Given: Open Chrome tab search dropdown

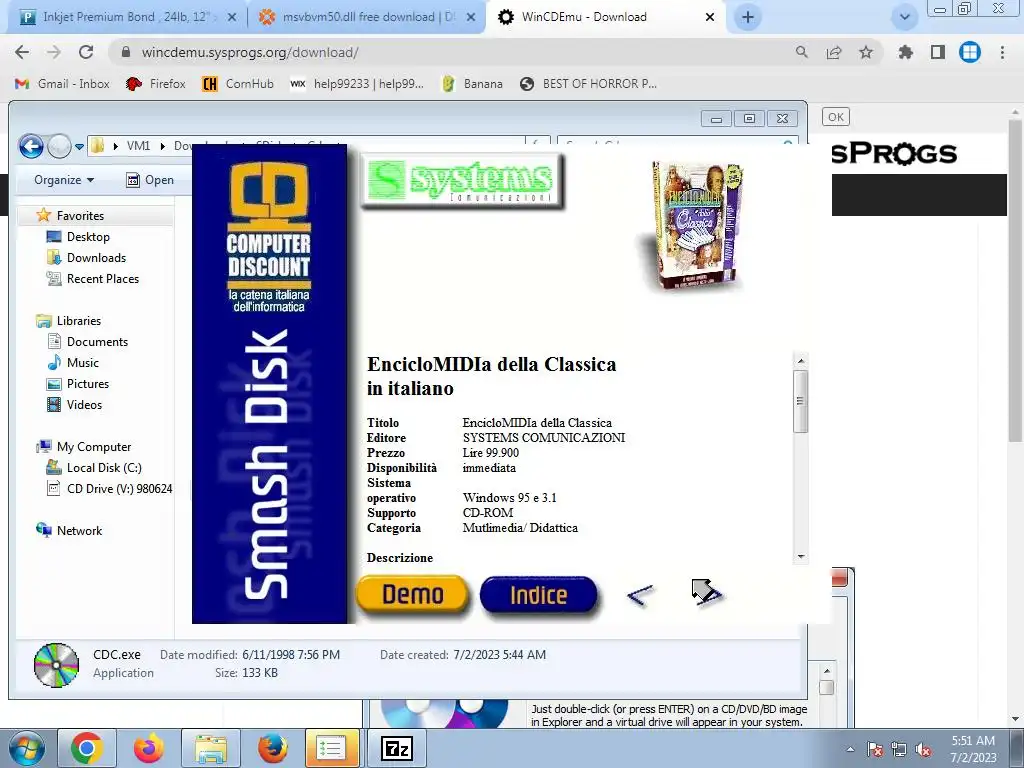Looking at the screenshot, I should click(904, 18).
